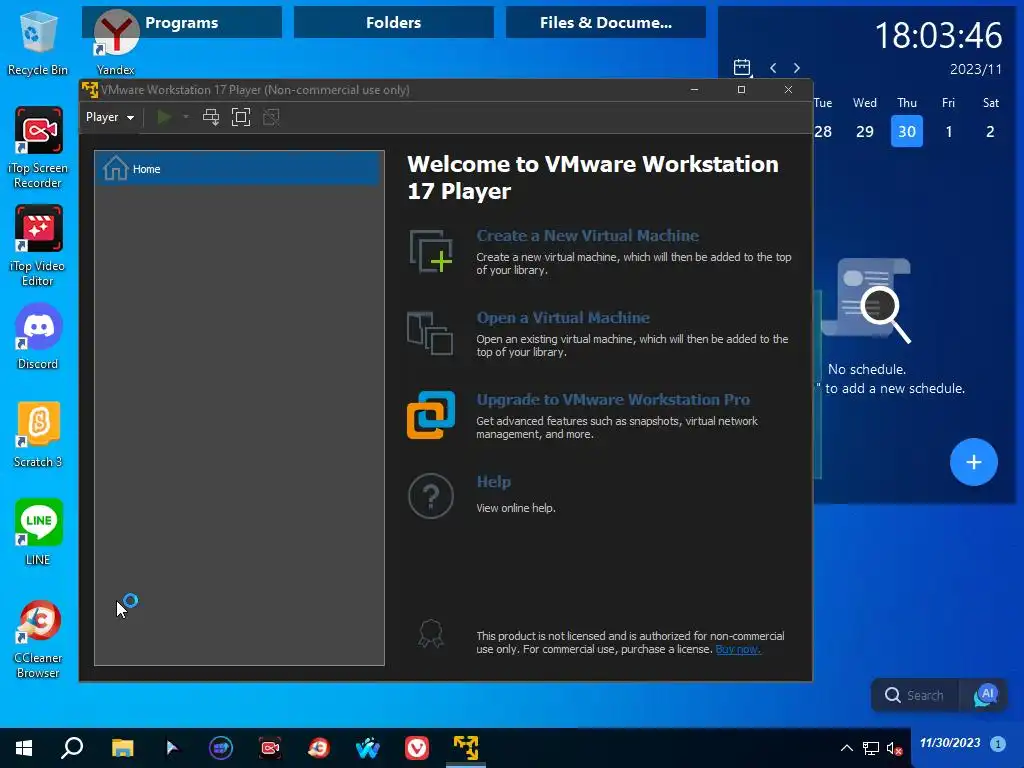Expand the power options arrow beside play
Screen dimensions: 1024x768
[185, 117]
